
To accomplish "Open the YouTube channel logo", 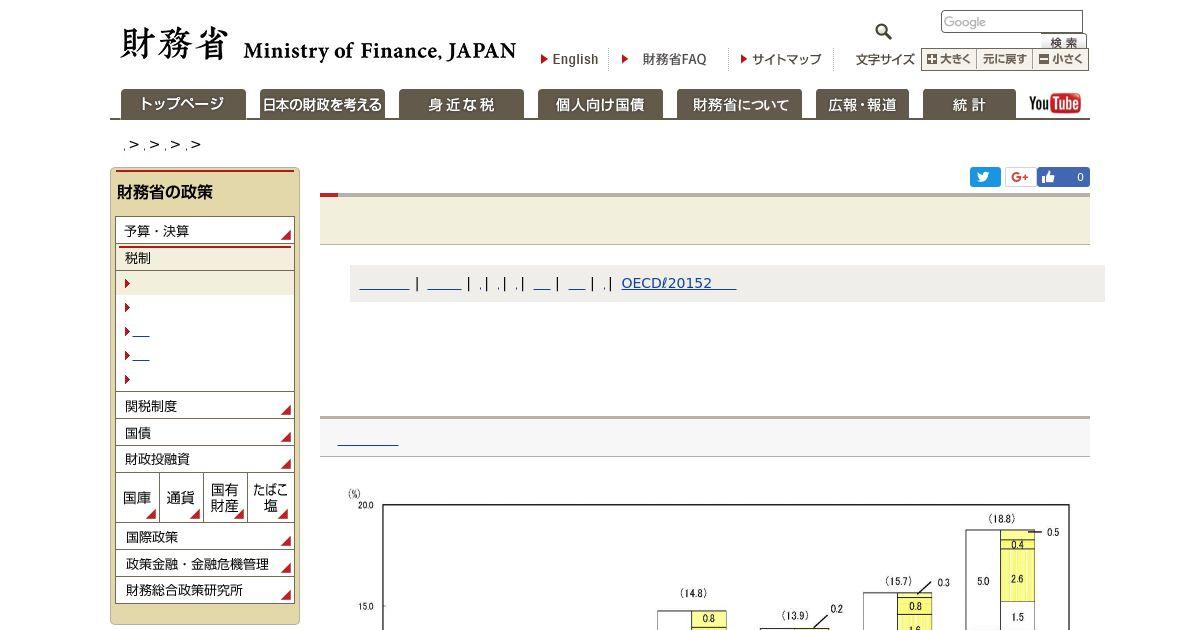I will coord(1054,103).
